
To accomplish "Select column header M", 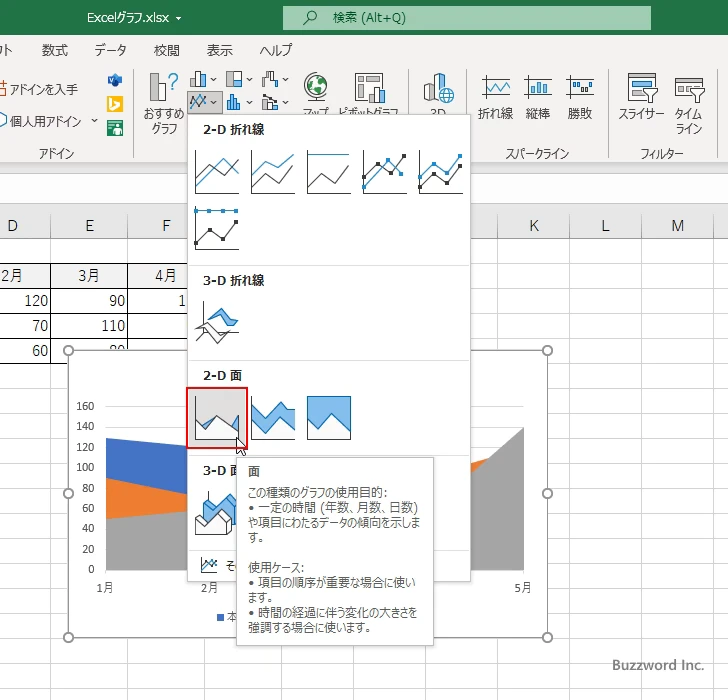I will tap(677, 226).
